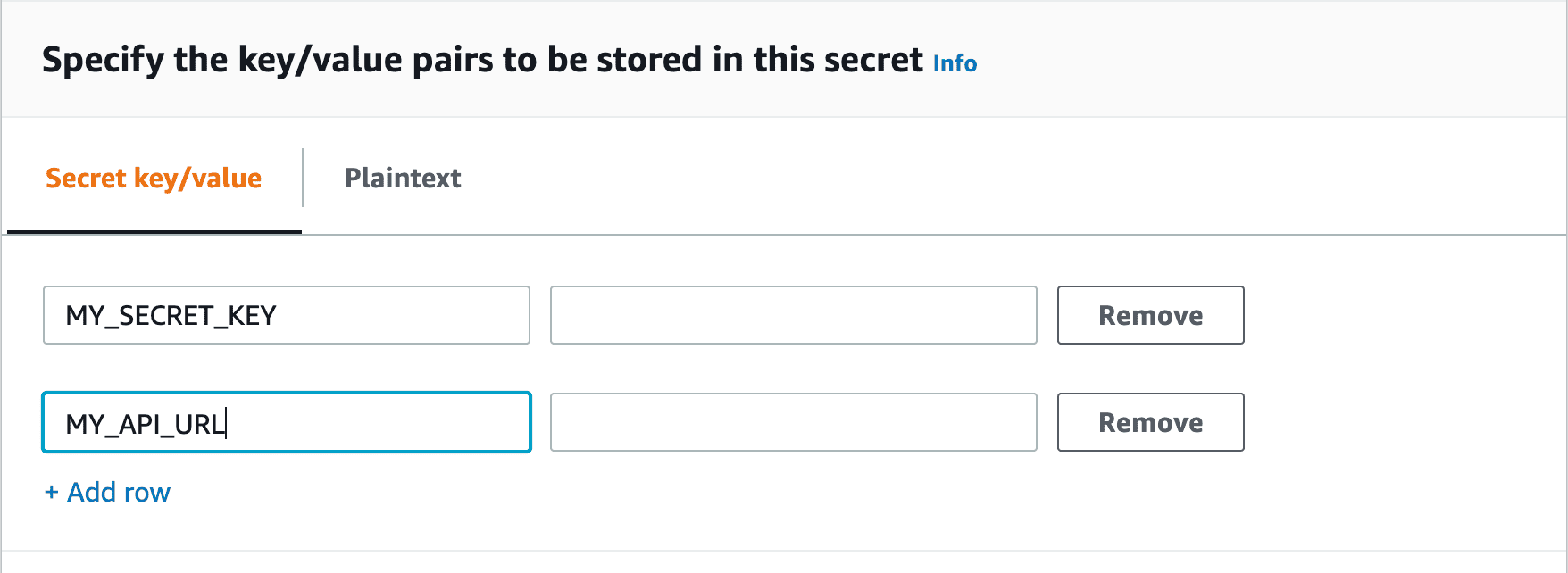Add a new key/value row

coord(108,492)
